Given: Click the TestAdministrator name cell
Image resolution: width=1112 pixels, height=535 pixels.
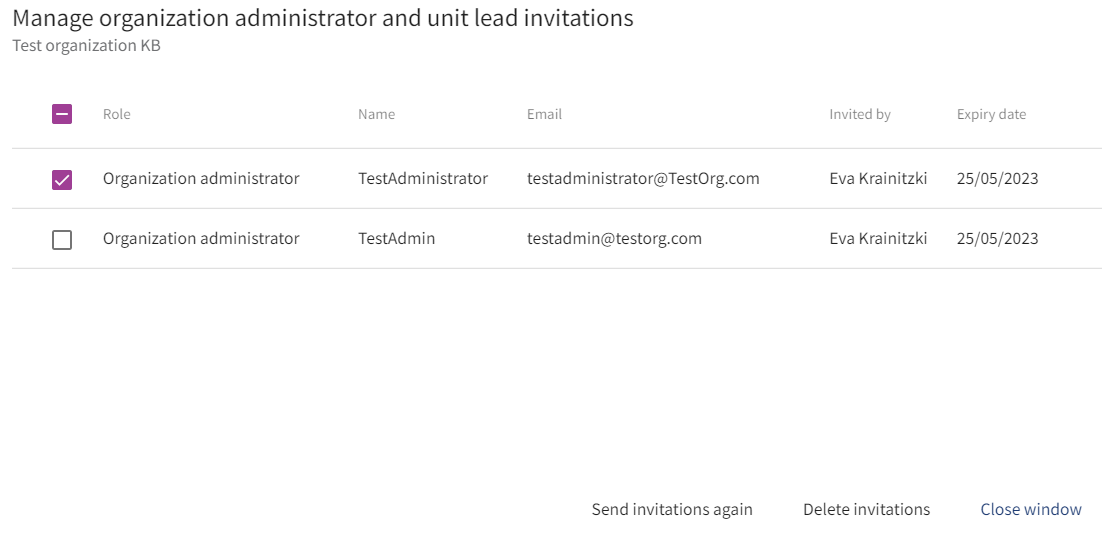Looking at the screenshot, I should [423, 179].
